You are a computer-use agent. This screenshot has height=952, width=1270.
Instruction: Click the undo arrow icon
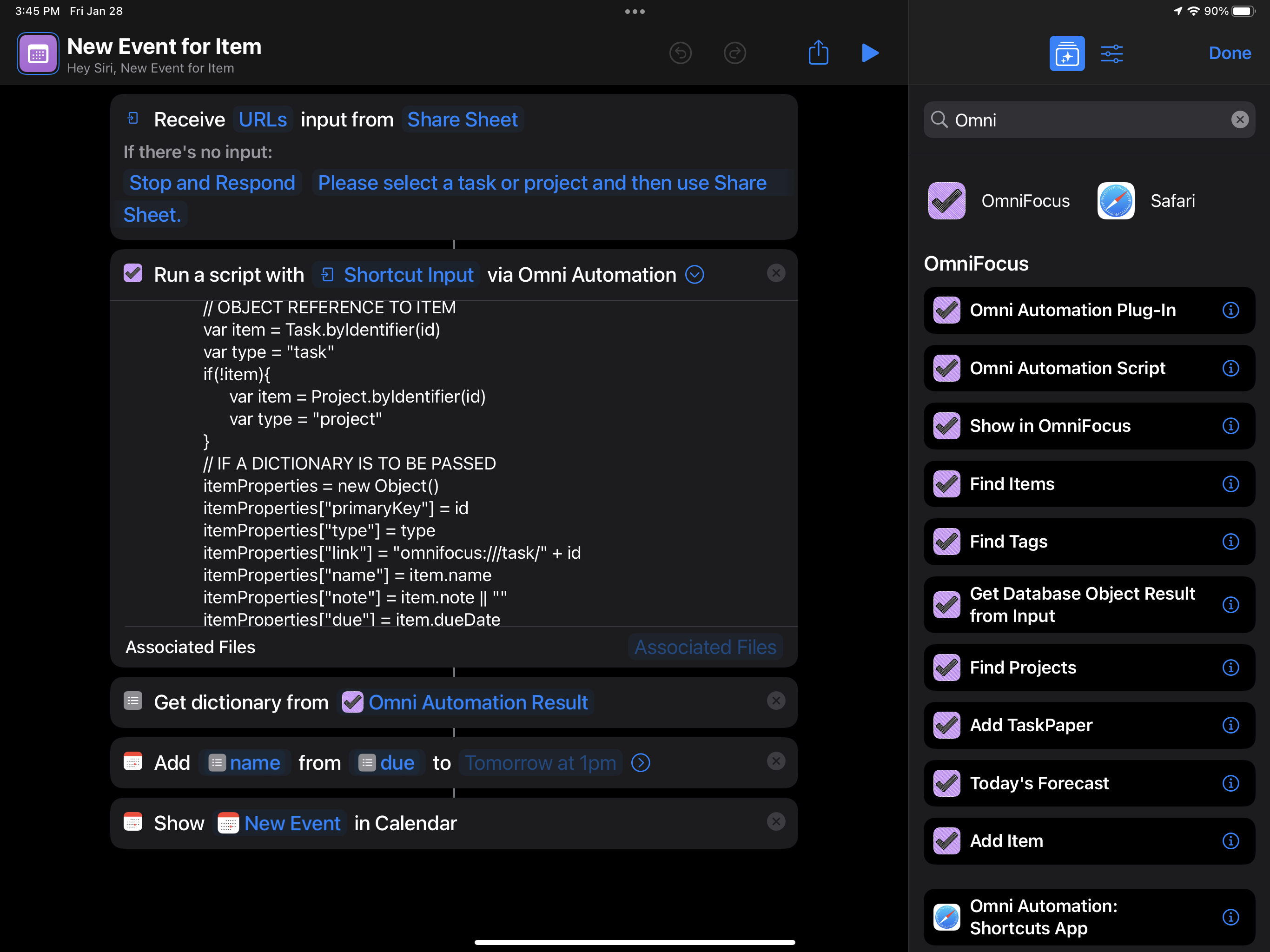[x=681, y=53]
